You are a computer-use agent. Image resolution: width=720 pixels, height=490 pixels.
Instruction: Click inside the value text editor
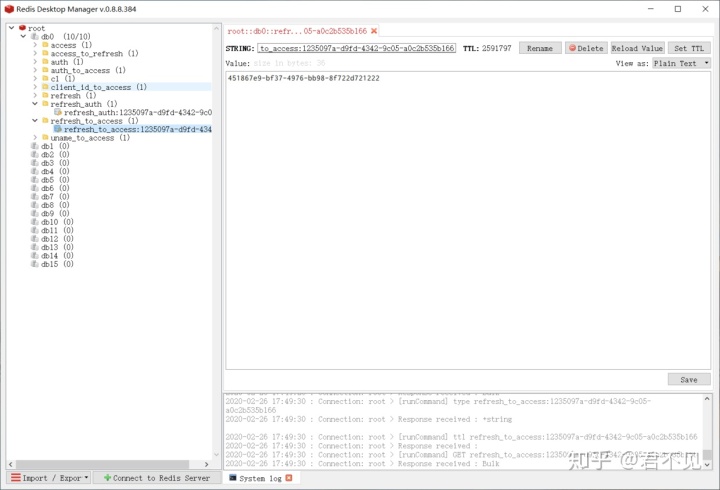[x=468, y=220]
